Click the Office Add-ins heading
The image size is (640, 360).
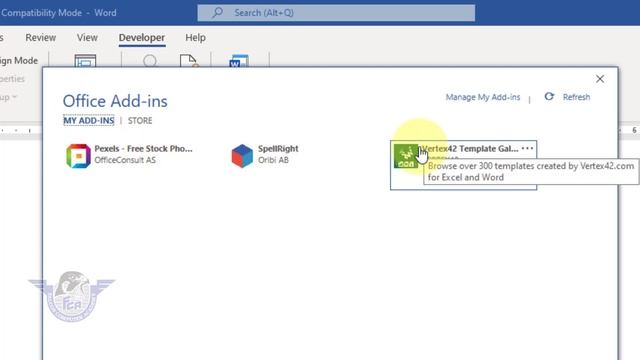[x=115, y=101]
